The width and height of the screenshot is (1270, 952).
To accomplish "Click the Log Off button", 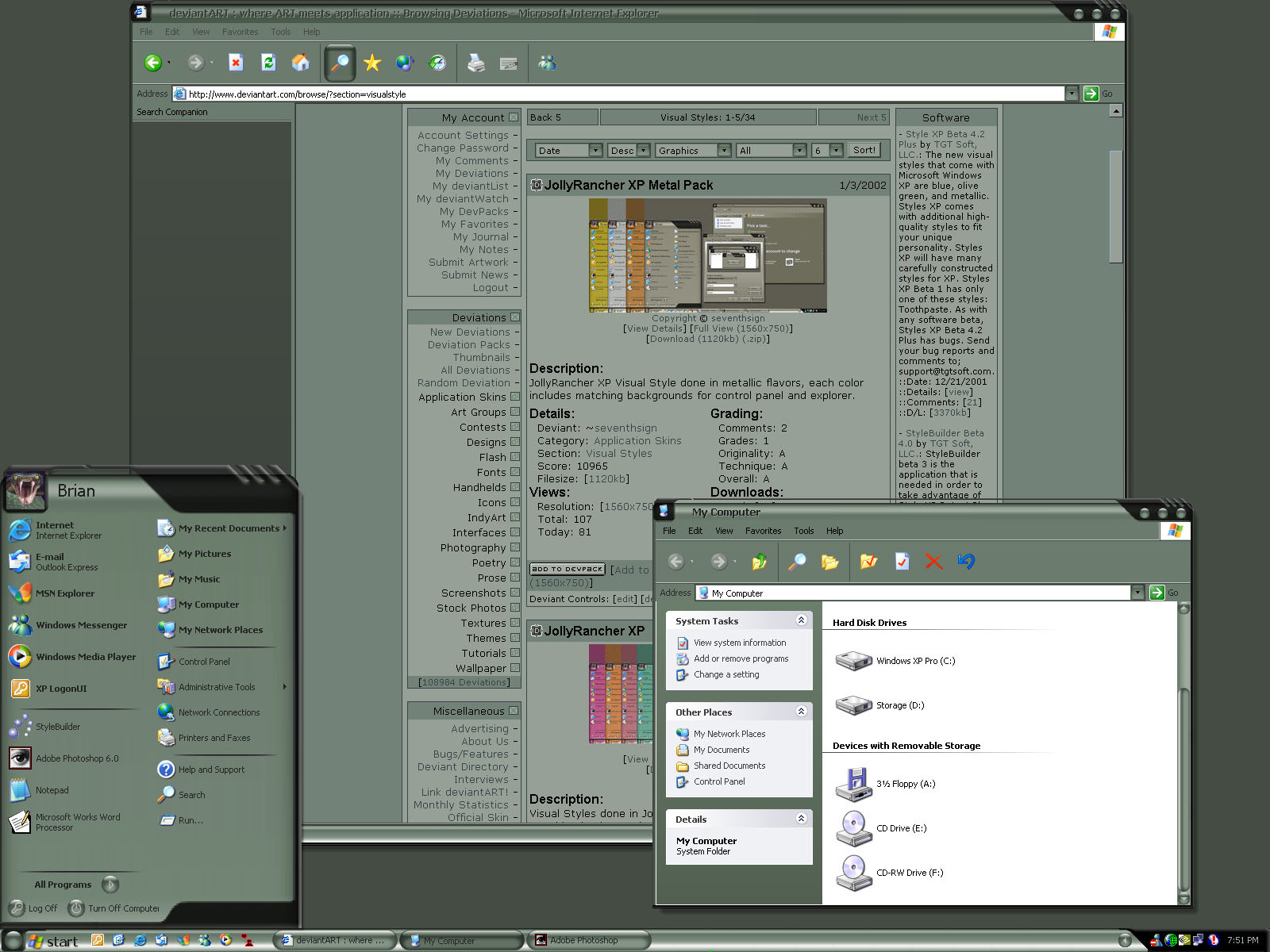I will [x=33, y=908].
